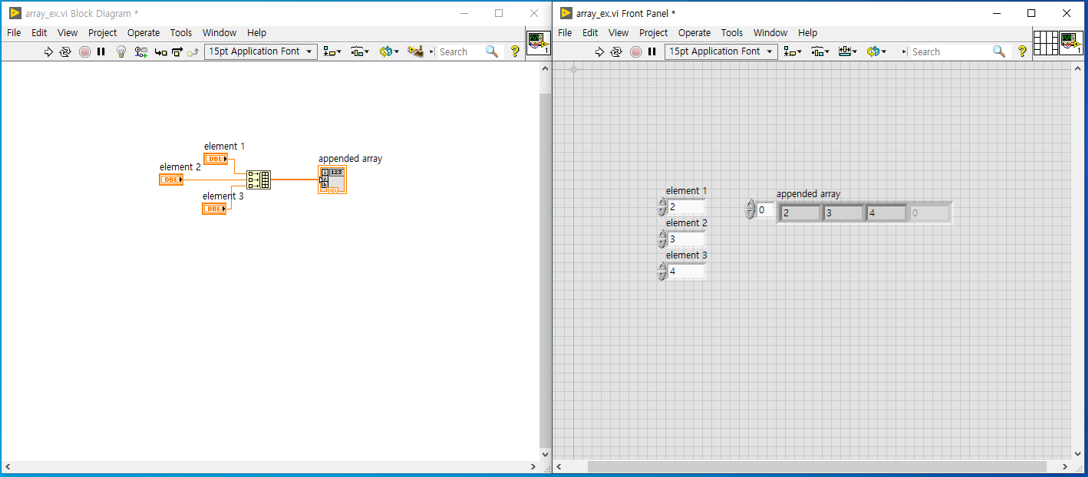Open Reorder menu in Block Diagram toolbar

coord(389,51)
